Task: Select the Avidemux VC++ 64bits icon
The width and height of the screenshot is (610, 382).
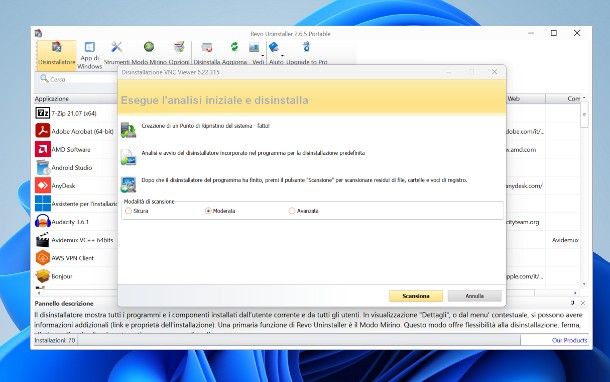Action: 42,240
